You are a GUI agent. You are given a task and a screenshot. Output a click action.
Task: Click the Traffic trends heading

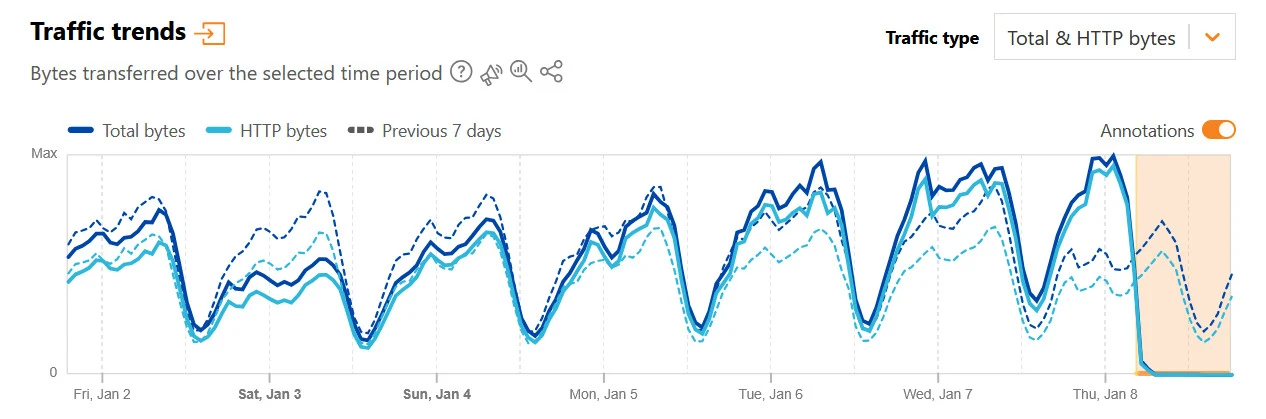108,32
